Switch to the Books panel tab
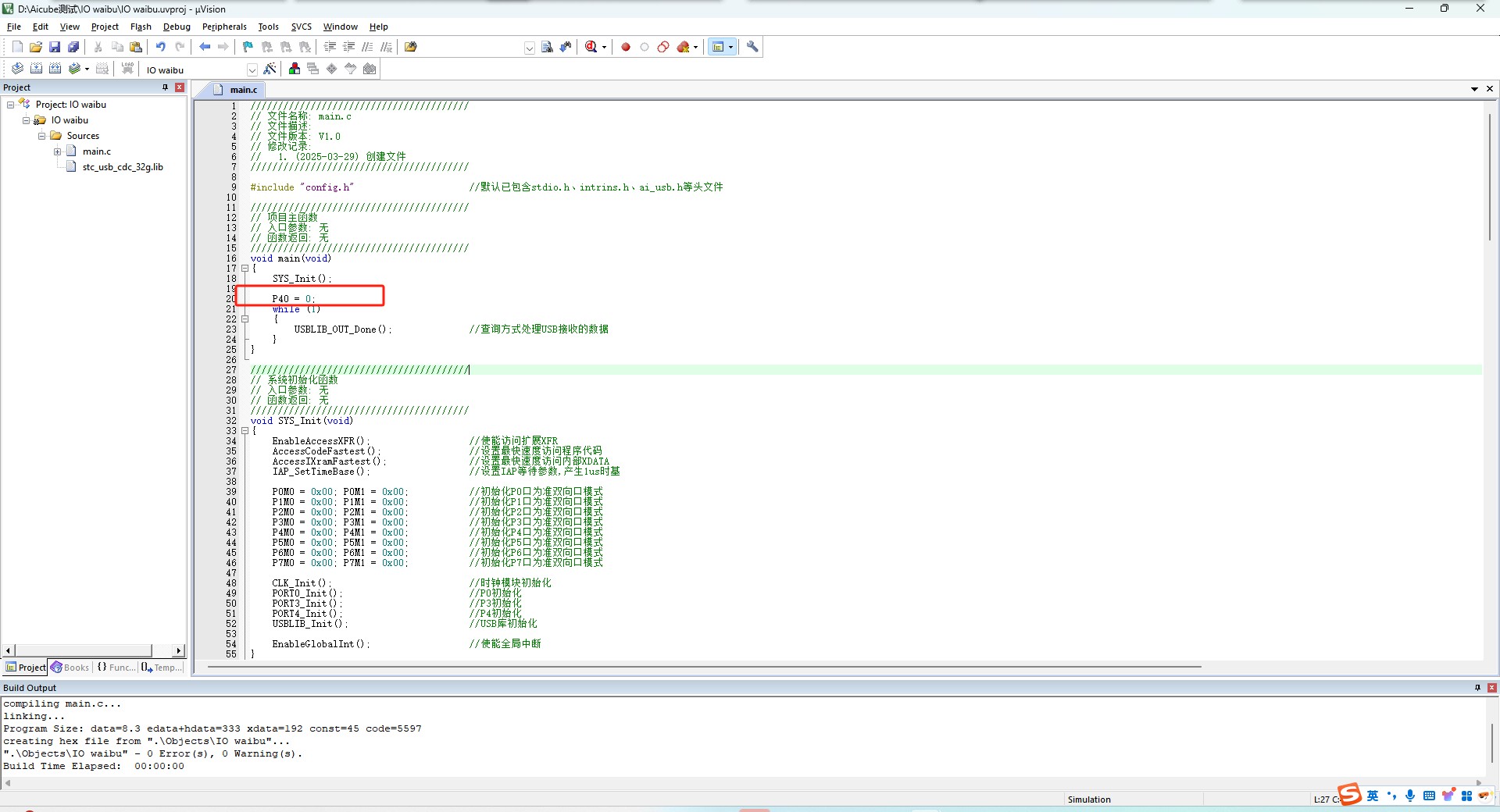This screenshot has width=1500, height=812. 70,668
